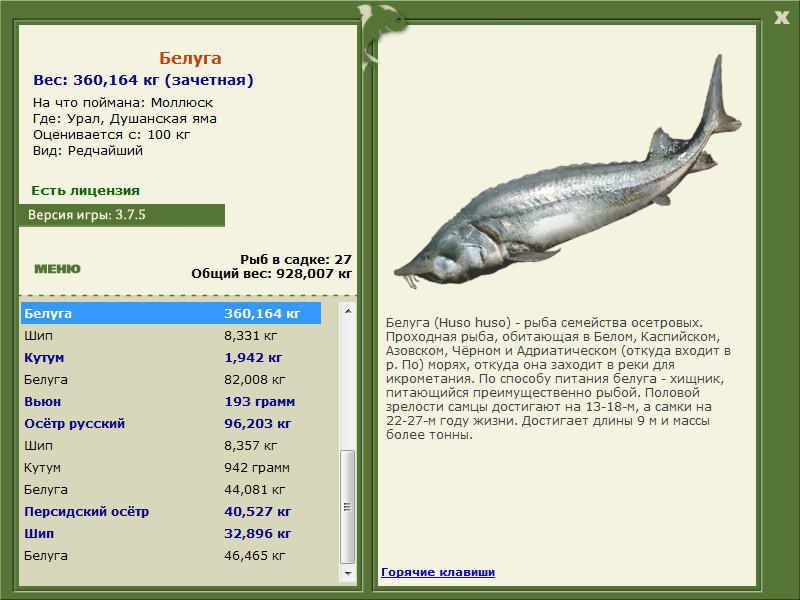Select Шип 32,896 кг row
Screen dimensions: 800x600
click(x=171, y=533)
